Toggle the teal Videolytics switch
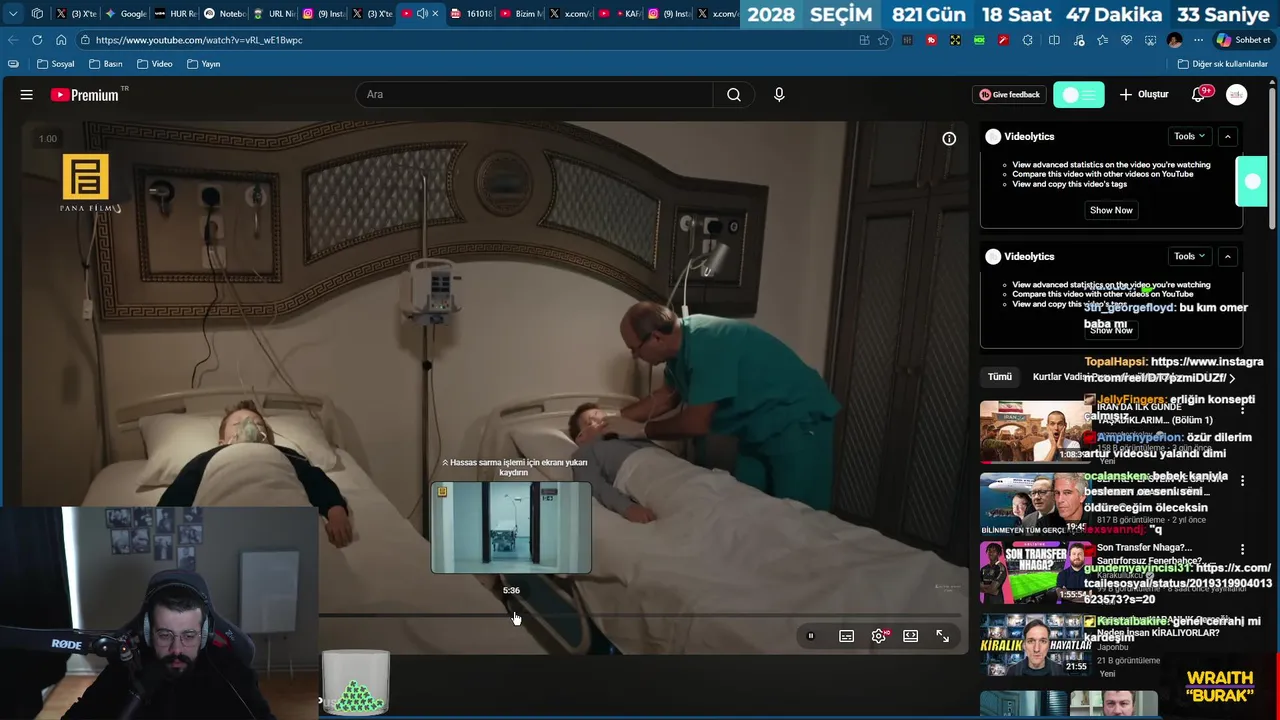Screen dimensions: 1280x720 pos(1079,95)
